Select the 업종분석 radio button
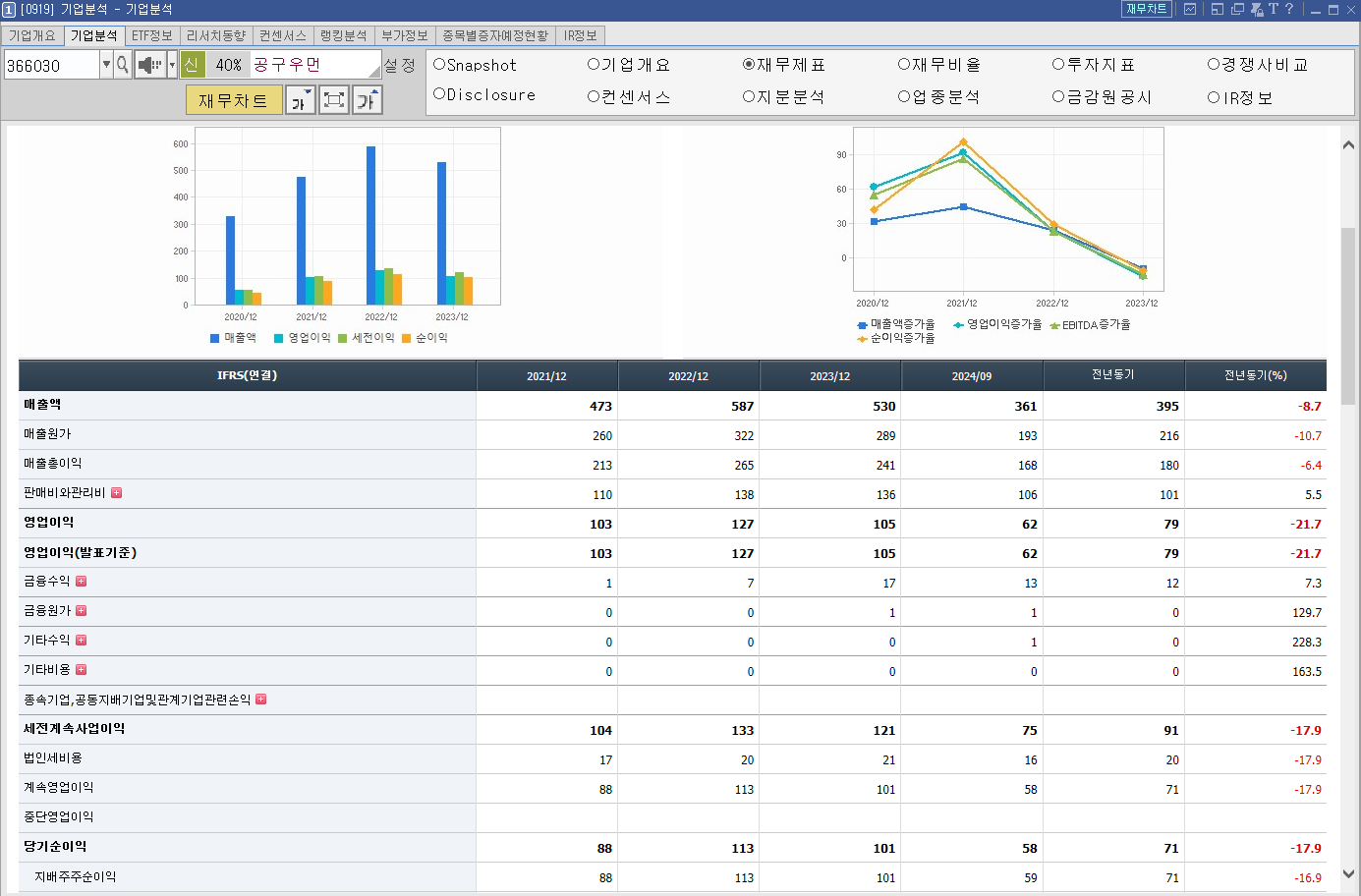This screenshot has width=1361, height=896. [x=904, y=96]
